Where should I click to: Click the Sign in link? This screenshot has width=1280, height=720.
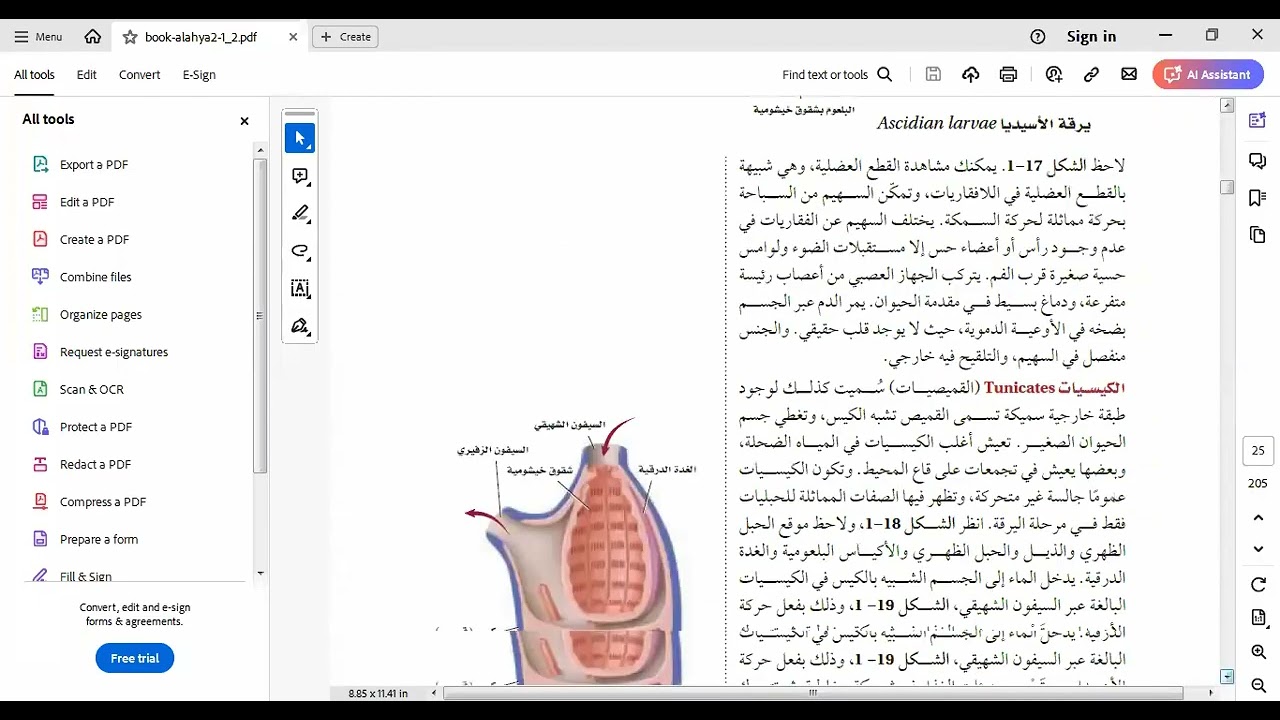[x=1091, y=36]
